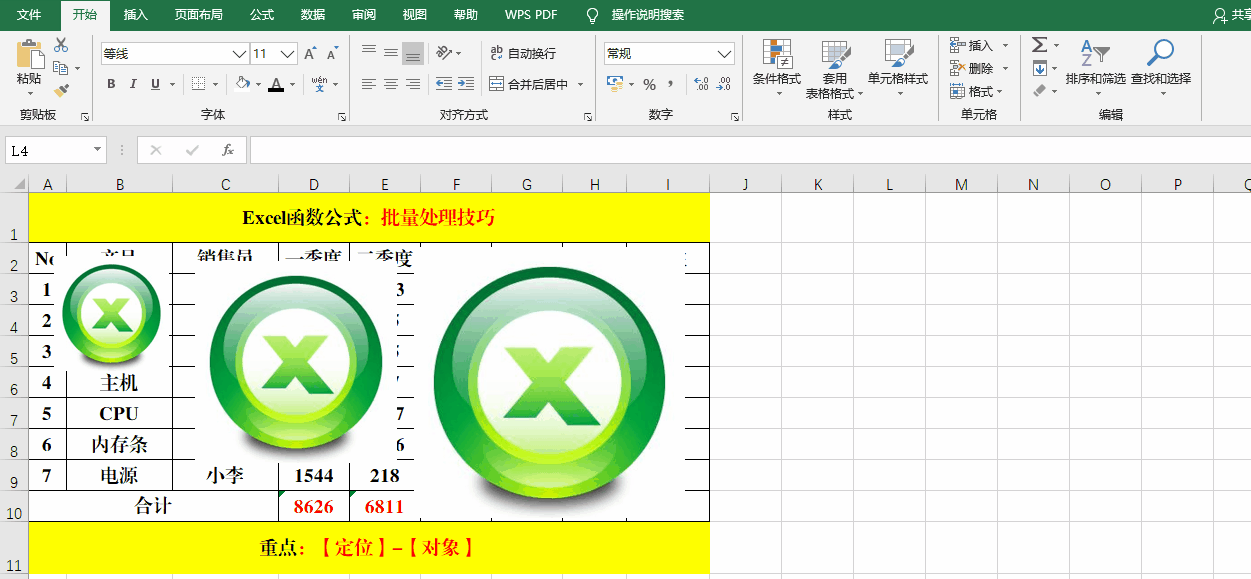The width and height of the screenshot is (1251, 579).
Task: Click the AutoSum sigma icon
Action: pos(1040,45)
